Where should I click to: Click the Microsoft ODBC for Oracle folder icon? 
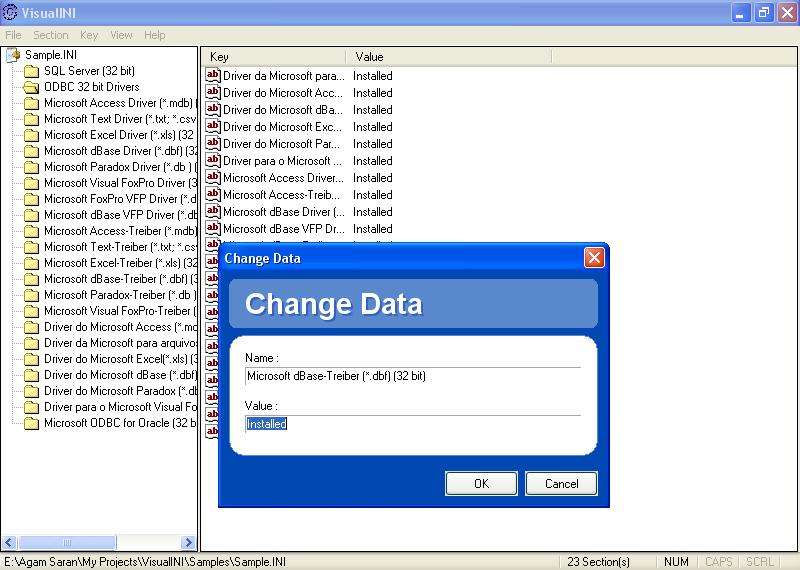click(31, 423)
